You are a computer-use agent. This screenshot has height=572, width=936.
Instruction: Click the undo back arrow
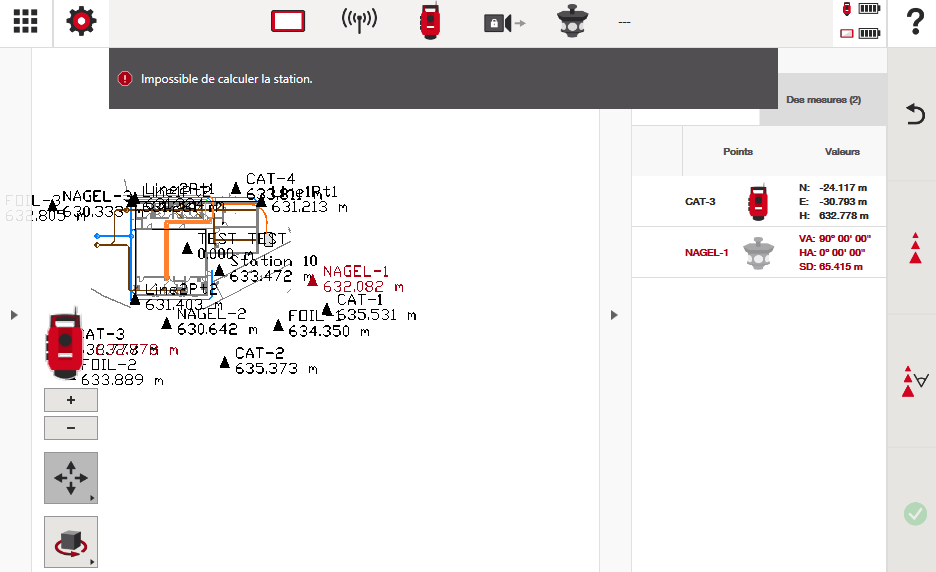[x=914, y=114]
